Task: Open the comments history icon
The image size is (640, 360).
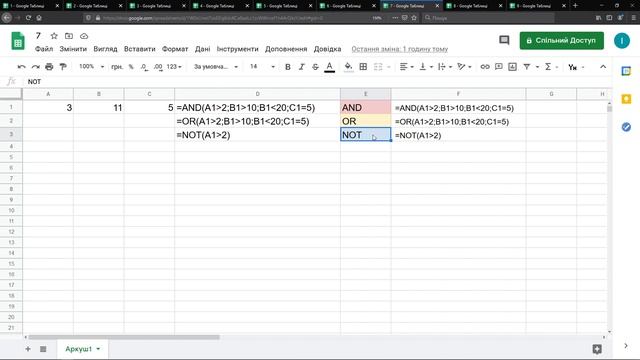Action: pyautogui.click(x=504, y=40)
